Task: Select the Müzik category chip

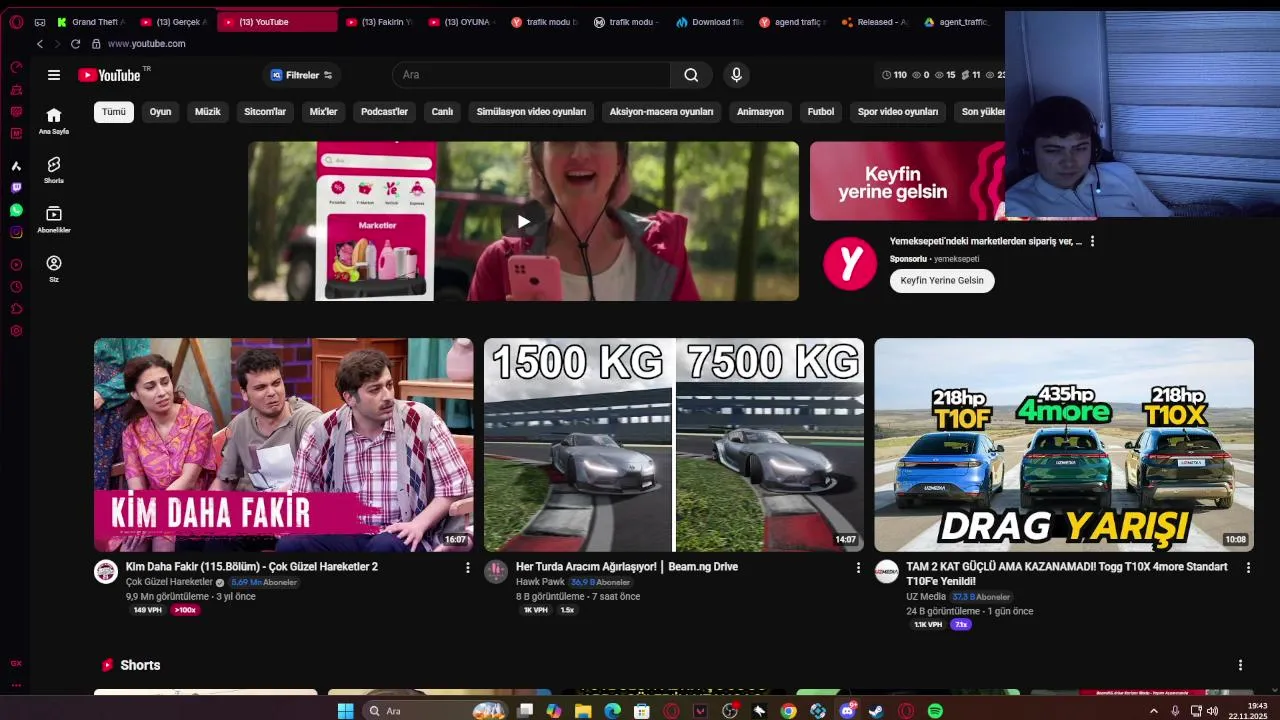Action: pos(207,112)
